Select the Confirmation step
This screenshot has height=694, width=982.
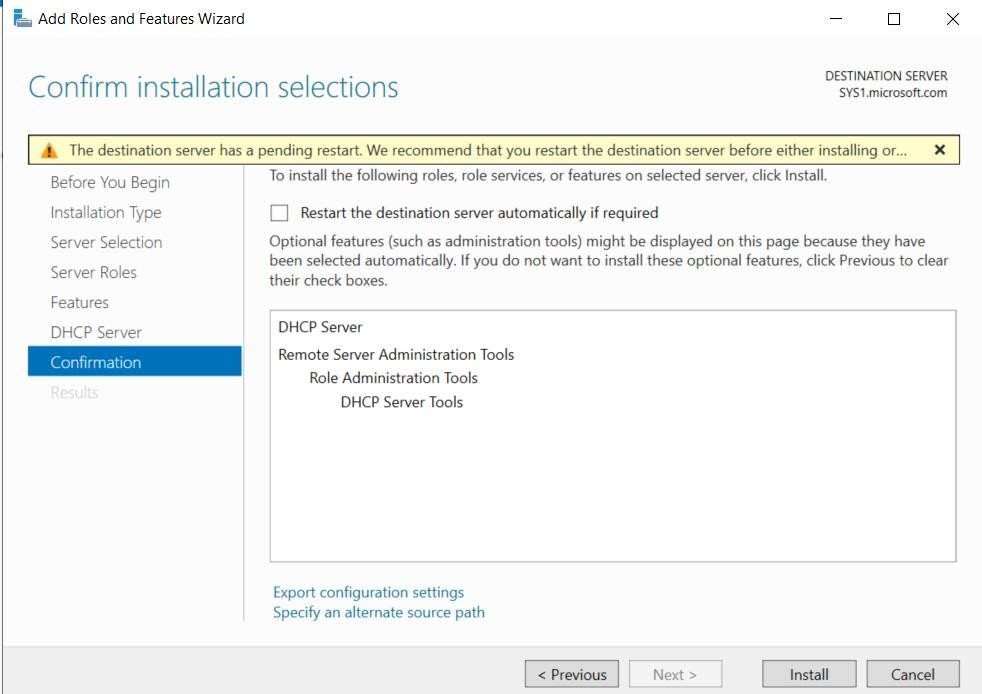(135, 361)
